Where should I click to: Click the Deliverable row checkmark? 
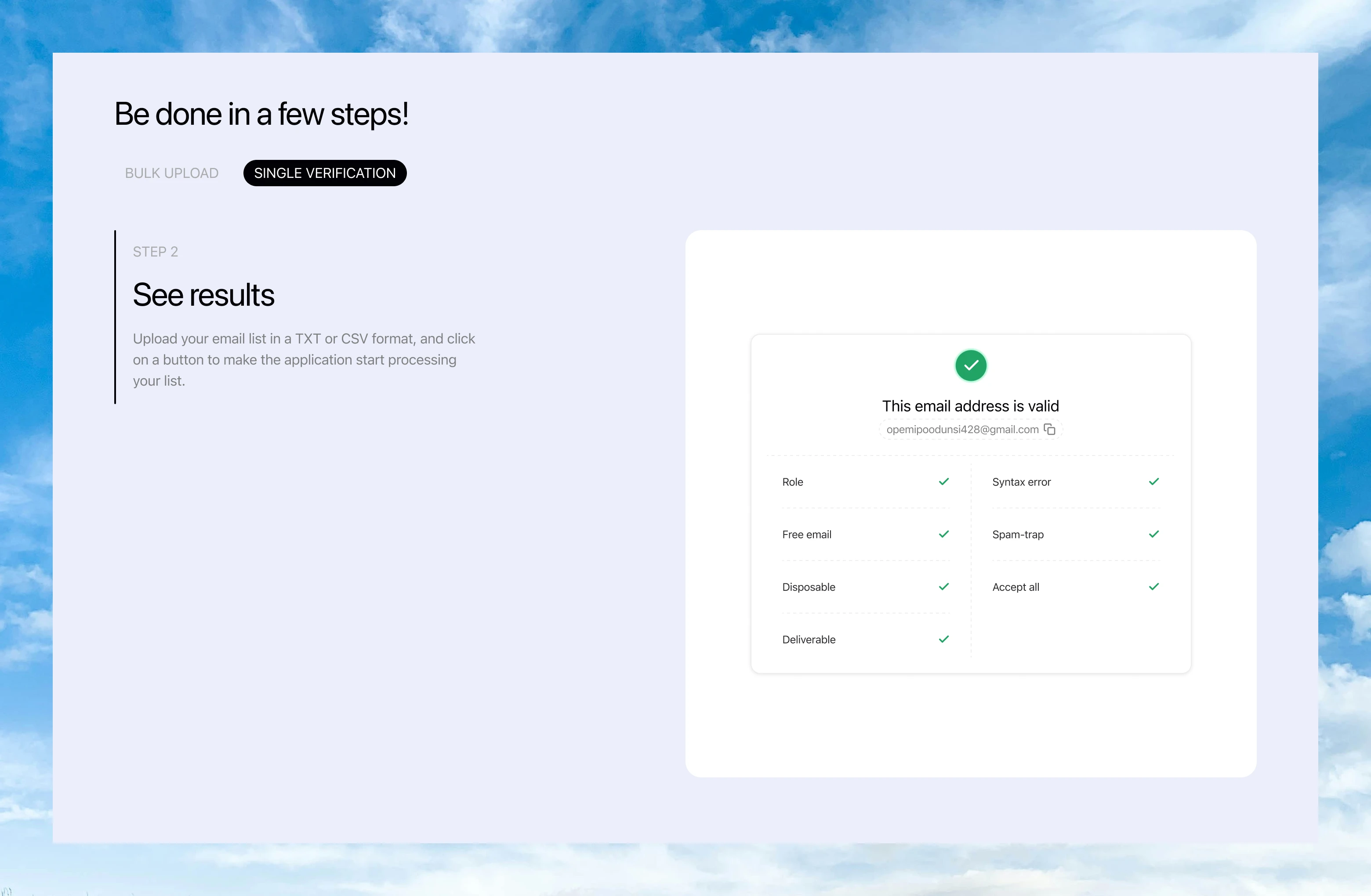[x=943, y=639]
